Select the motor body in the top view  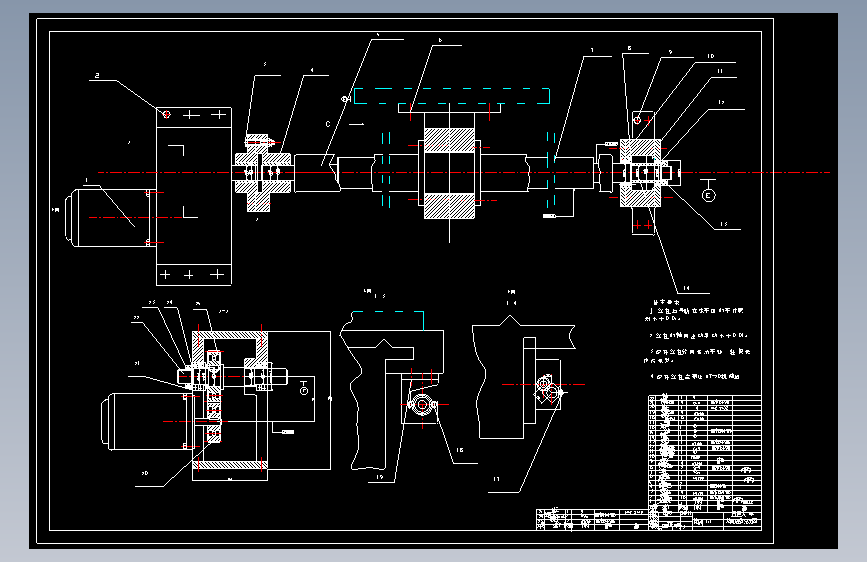click(x=110, y=217)
